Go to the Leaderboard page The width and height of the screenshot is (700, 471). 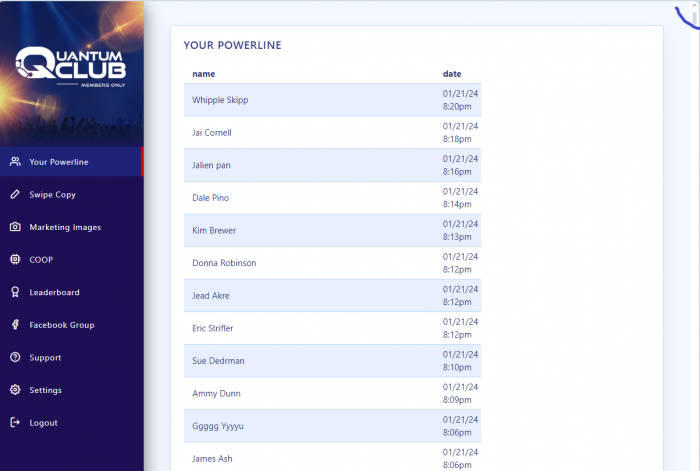point(54,292)
